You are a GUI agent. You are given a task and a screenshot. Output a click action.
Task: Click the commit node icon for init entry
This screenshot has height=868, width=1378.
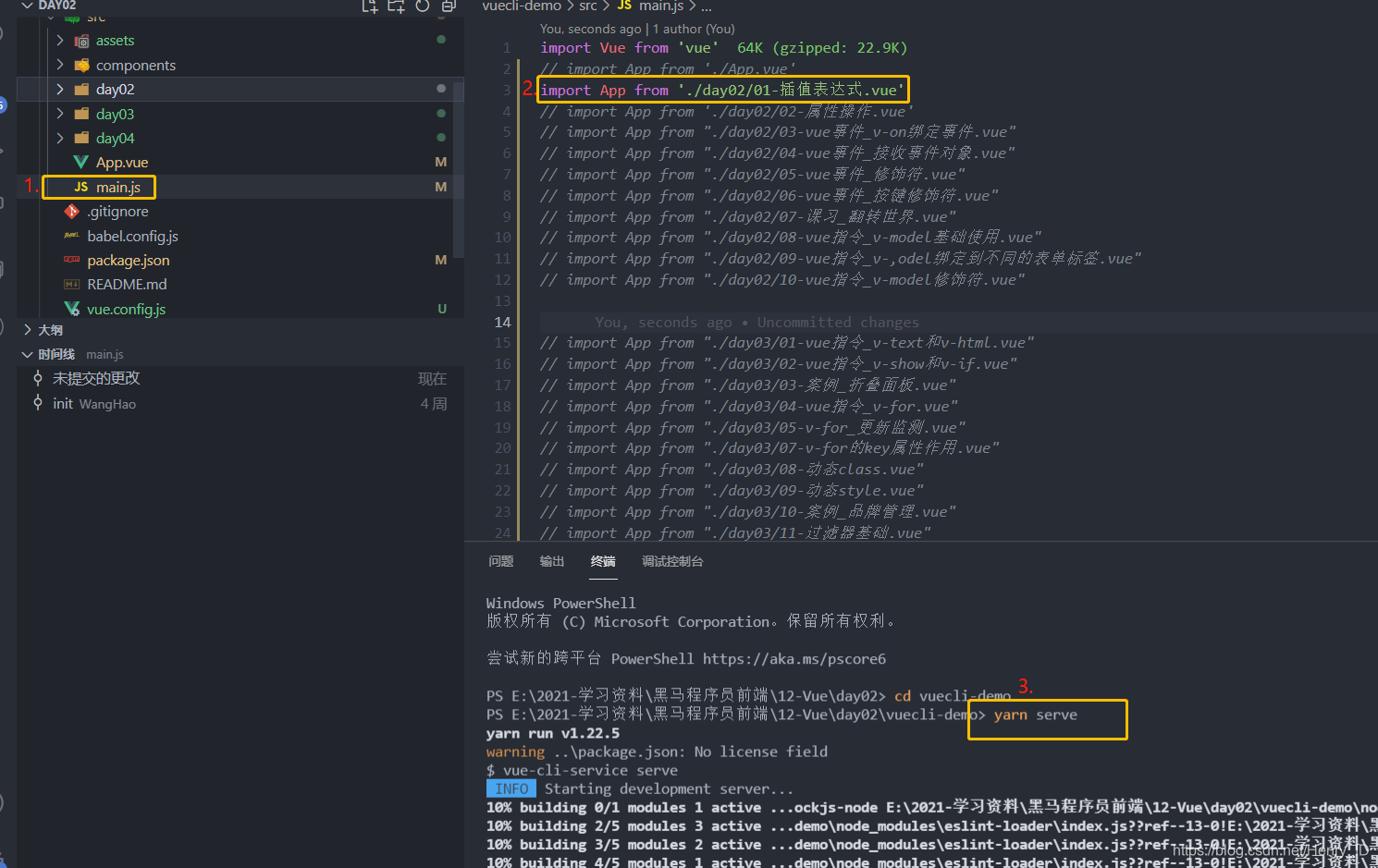click(38, 403)
